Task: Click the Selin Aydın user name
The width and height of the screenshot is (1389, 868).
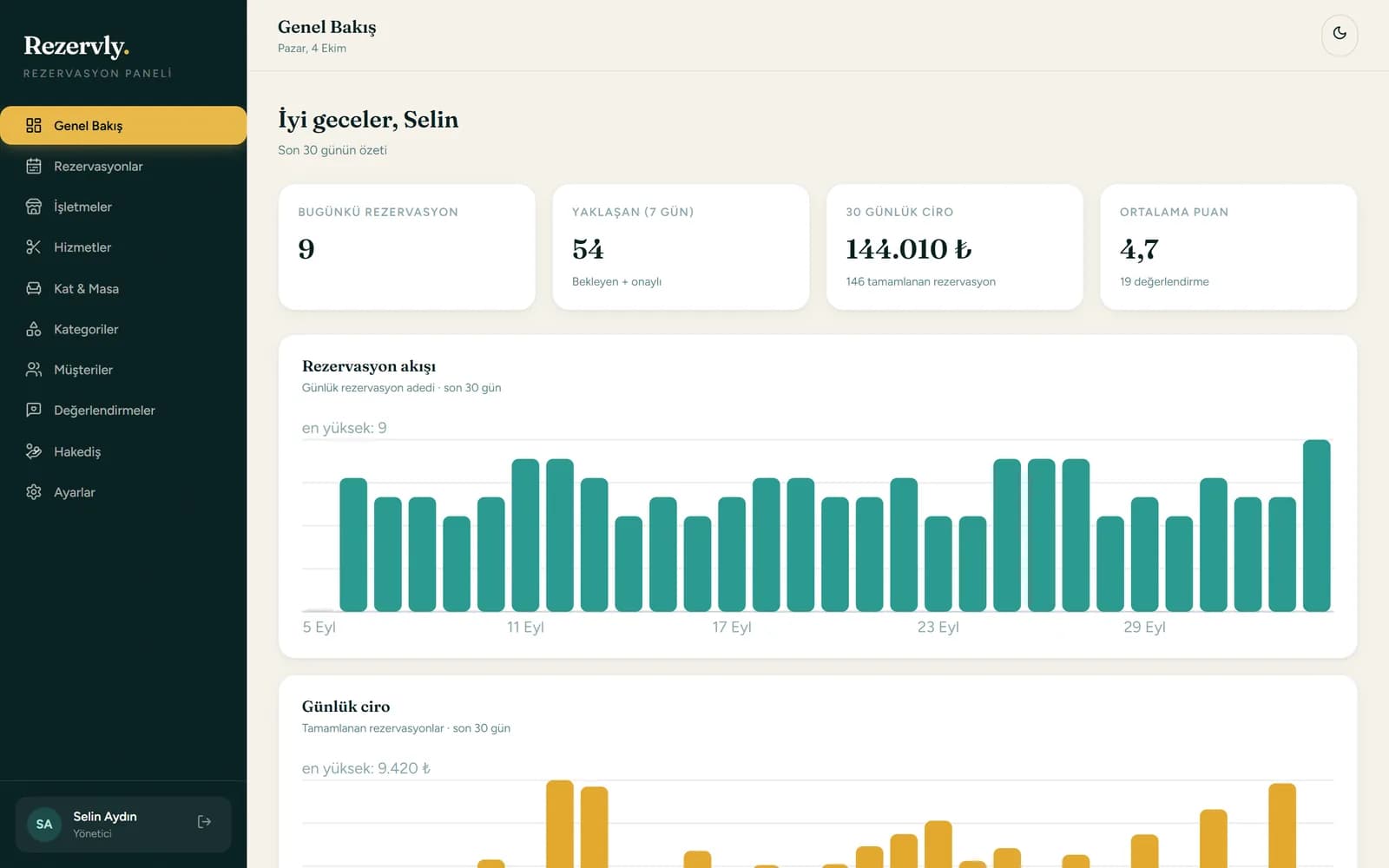Action: tap(105, 817)
